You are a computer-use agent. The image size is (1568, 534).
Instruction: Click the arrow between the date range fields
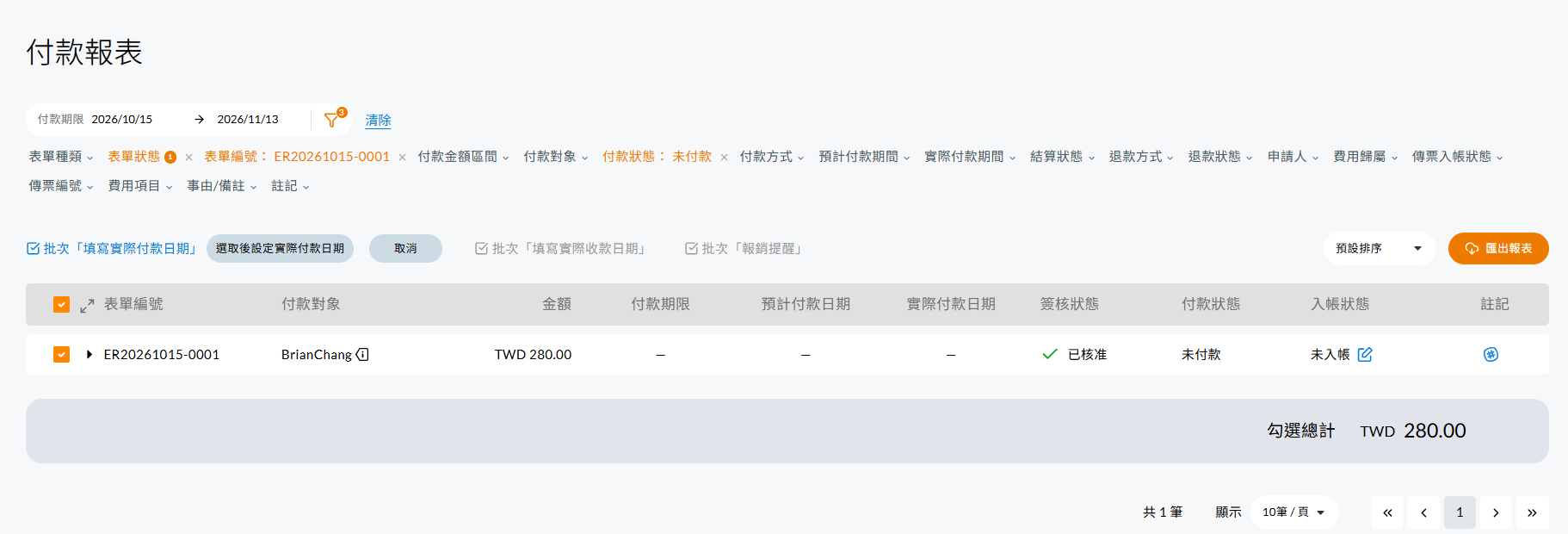pyautogui.click(x=199, y=120)
